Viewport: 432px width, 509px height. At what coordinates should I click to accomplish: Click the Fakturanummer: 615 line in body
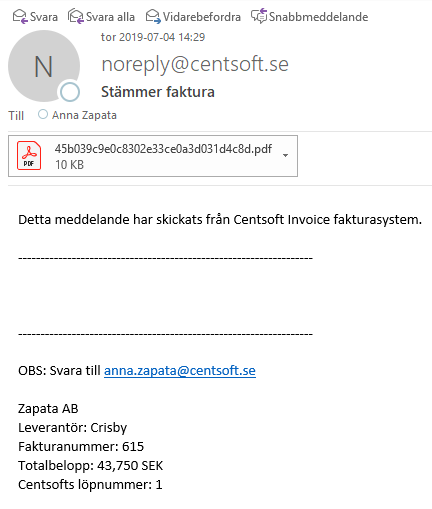(x=81, y=447)
